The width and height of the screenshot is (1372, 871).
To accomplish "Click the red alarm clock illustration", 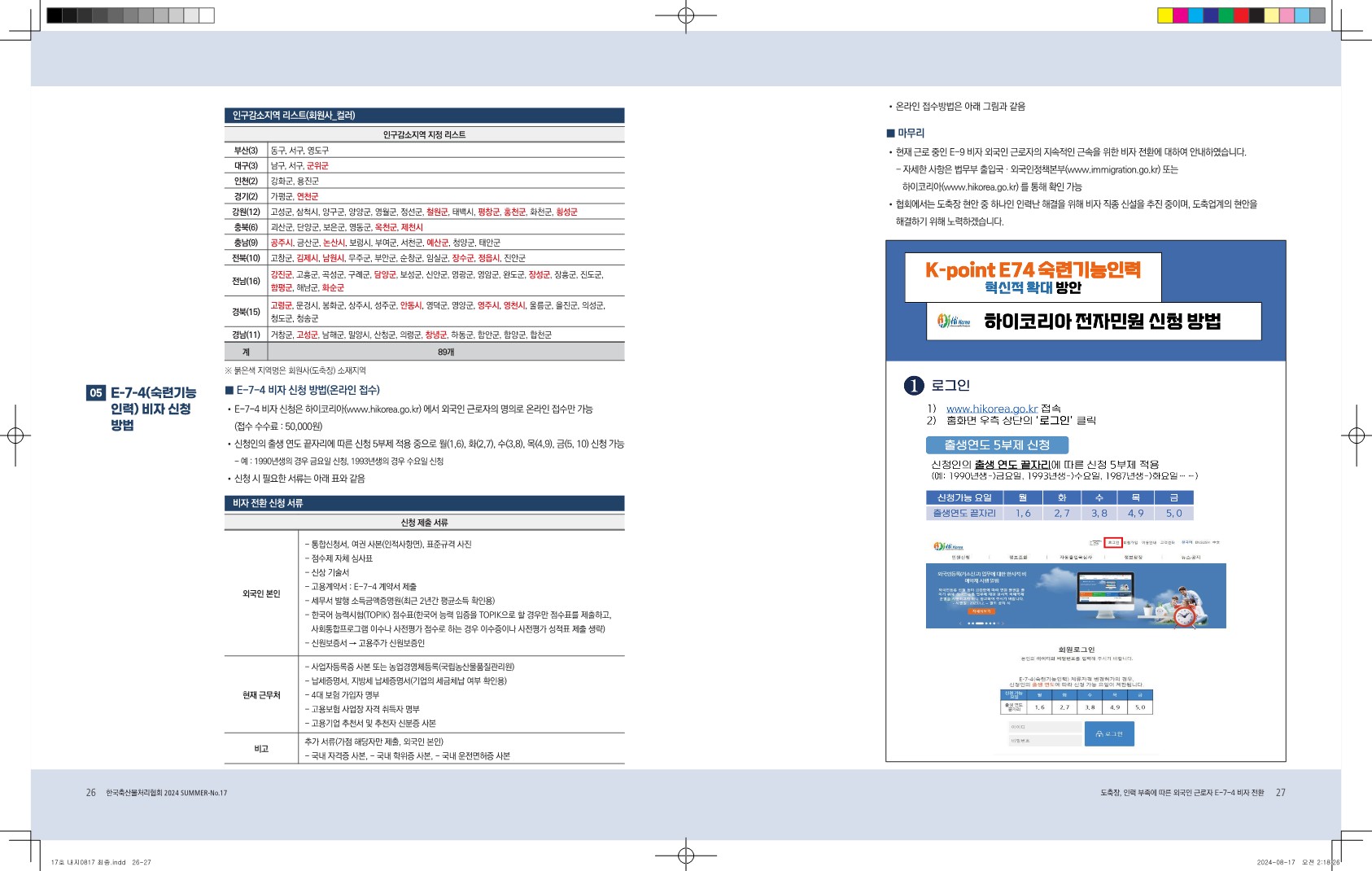I will 1184,615.
